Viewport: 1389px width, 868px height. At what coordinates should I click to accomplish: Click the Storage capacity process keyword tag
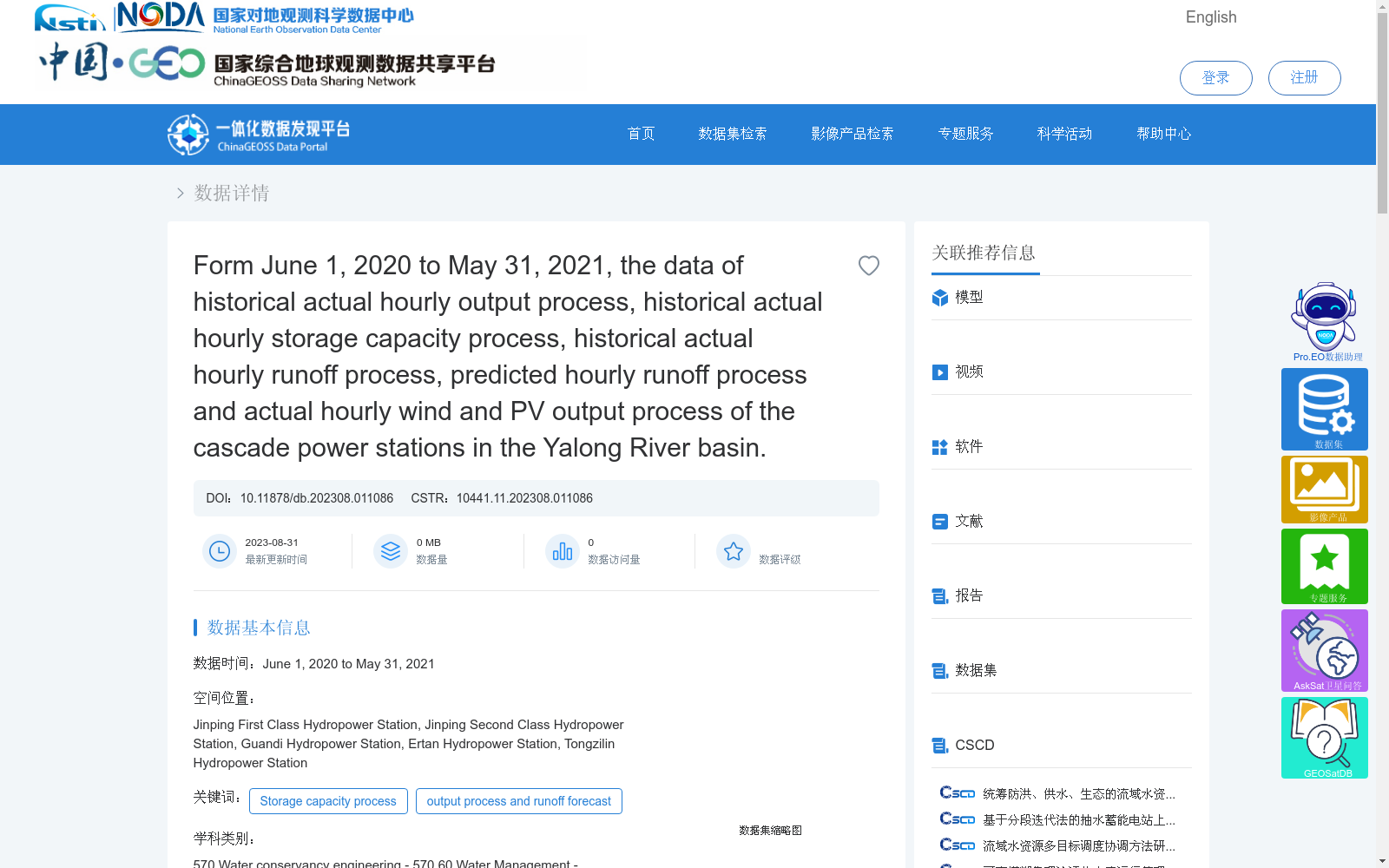(x=328, y=801)
